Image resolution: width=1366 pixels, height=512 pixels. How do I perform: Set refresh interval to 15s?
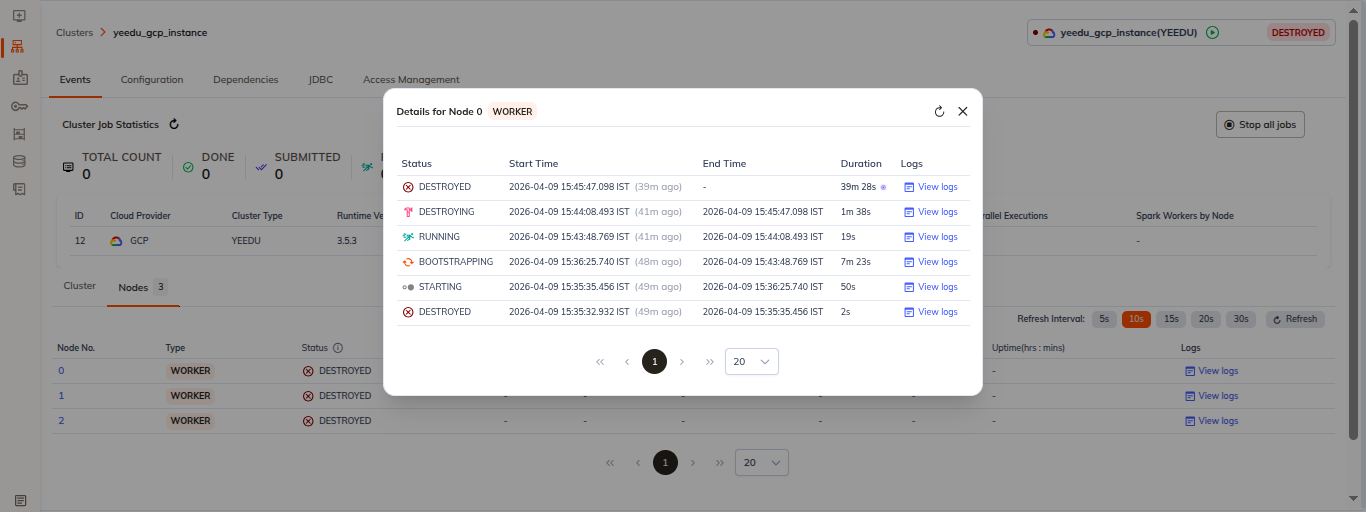pos(1171,319)
